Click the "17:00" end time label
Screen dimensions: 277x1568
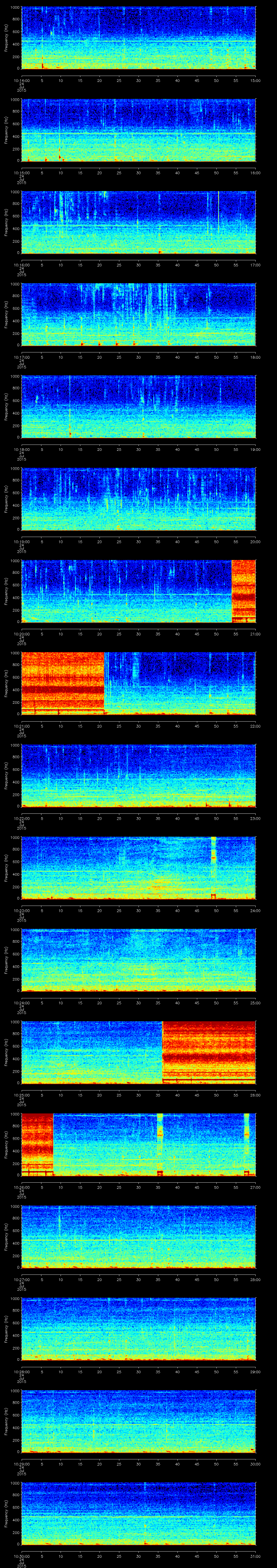tap(255, 264)
